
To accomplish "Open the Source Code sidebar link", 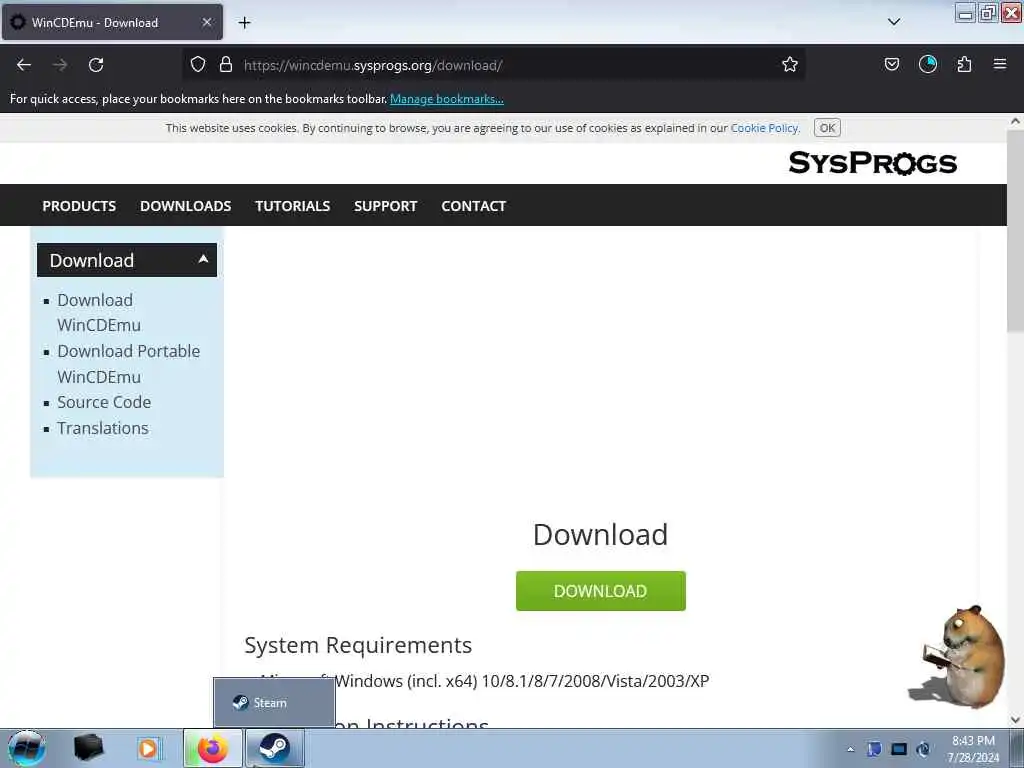I will (x=104, y=402).
